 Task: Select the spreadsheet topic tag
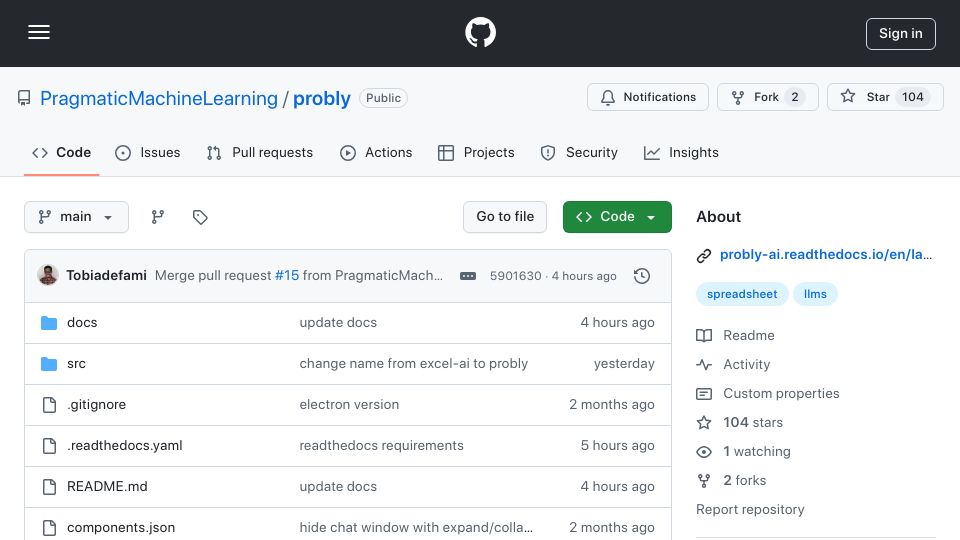[x=742, y=294]
